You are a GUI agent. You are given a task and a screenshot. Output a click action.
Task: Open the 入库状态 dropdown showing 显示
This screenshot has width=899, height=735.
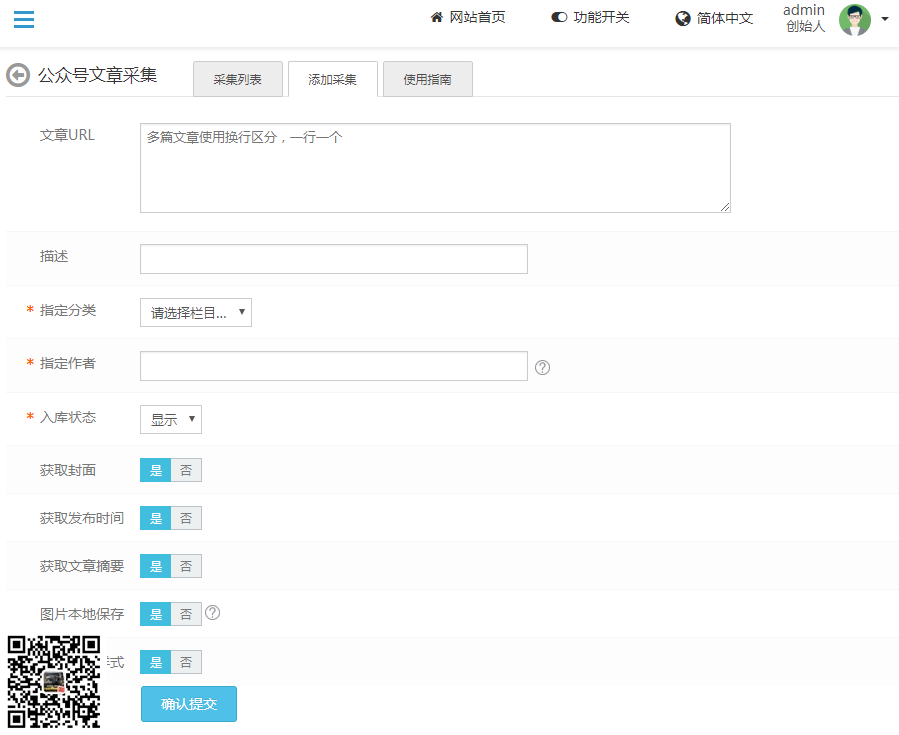coord(170,419)
